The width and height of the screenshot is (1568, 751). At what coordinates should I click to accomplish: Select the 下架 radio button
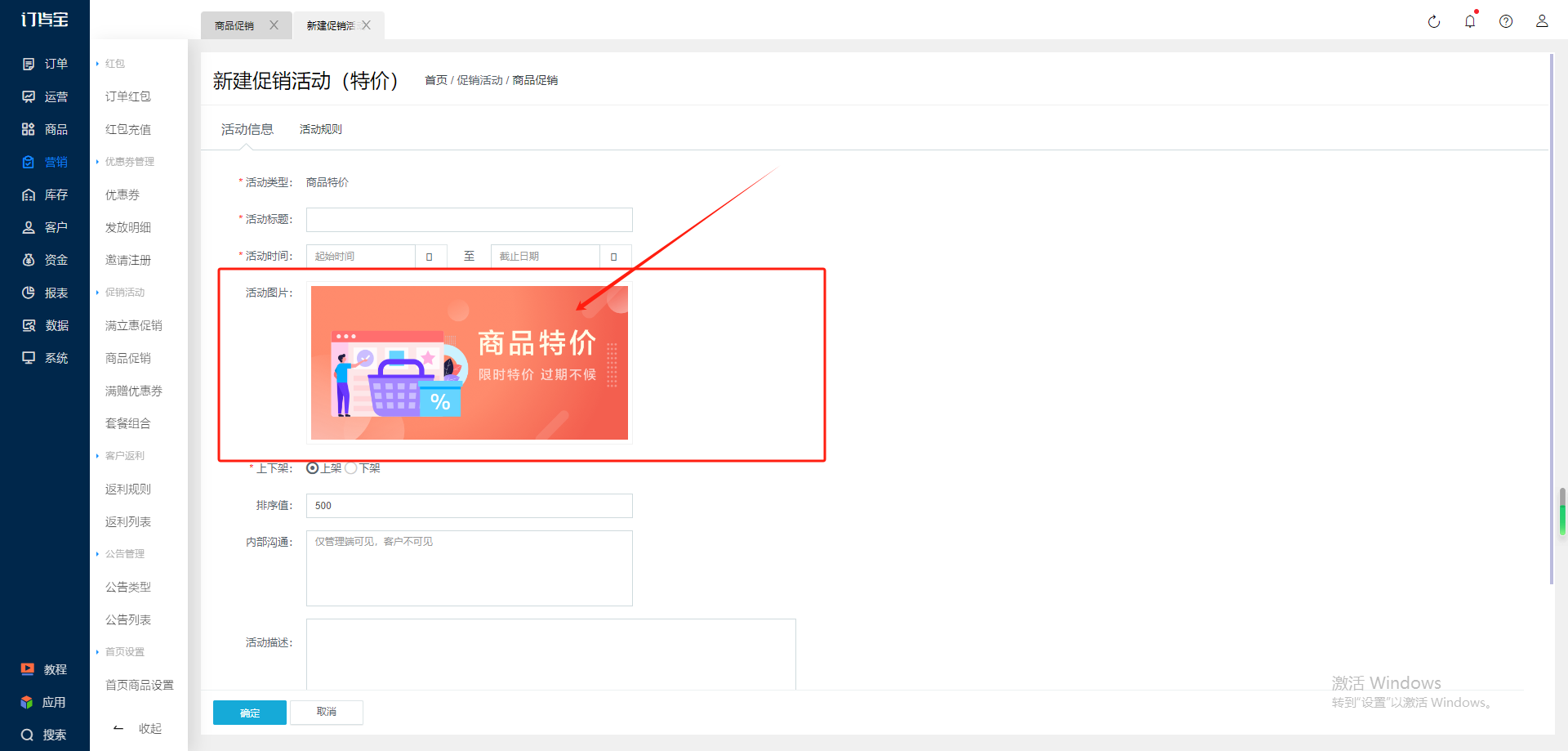tap(350, 468)
